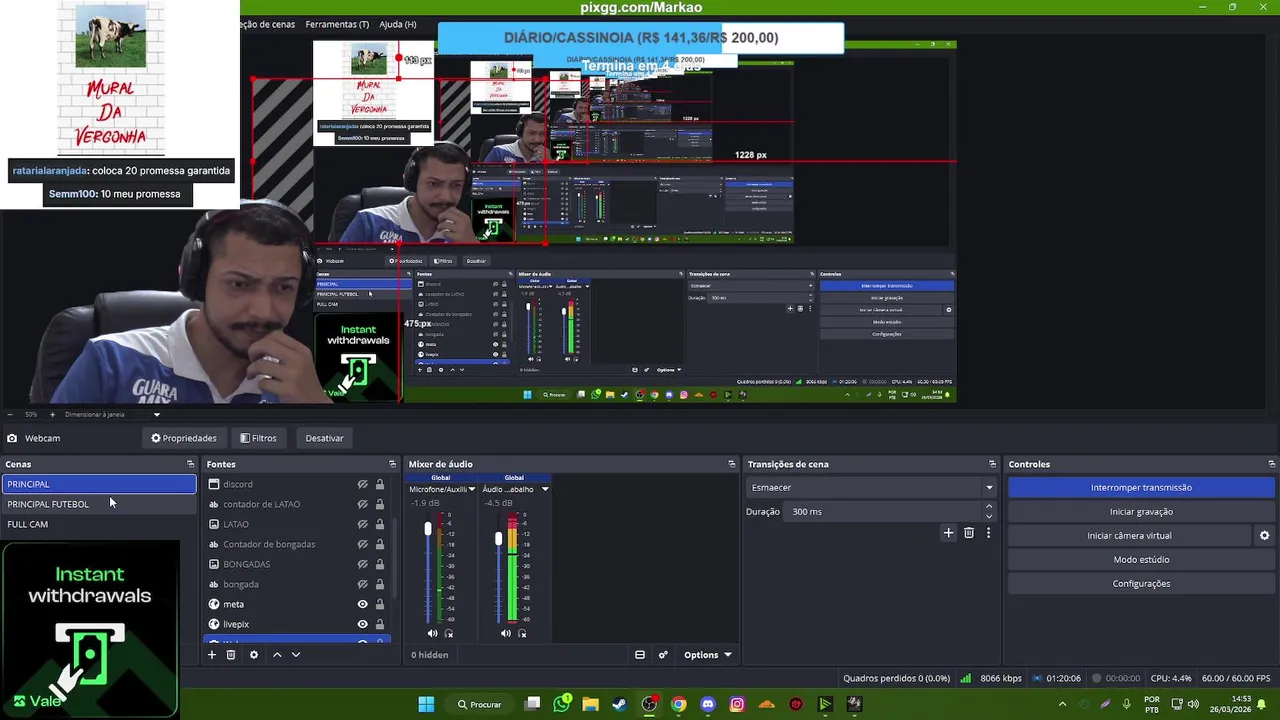The height and width of the screenshot is (720, 1280).
Task: Open transition properties three-dot menu
Action: point(988,533)
